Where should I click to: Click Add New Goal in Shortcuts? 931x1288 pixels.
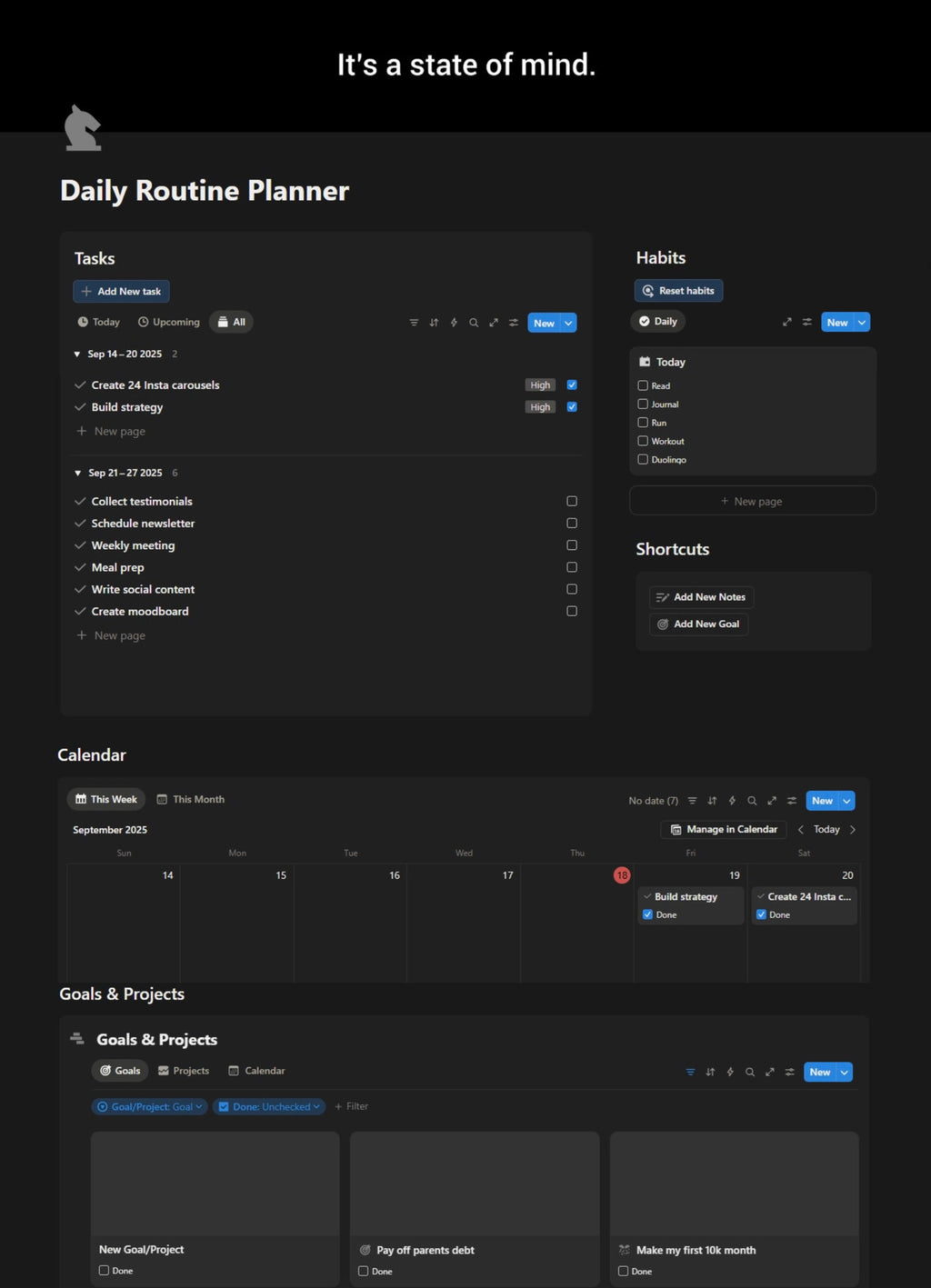pos(698,624)
